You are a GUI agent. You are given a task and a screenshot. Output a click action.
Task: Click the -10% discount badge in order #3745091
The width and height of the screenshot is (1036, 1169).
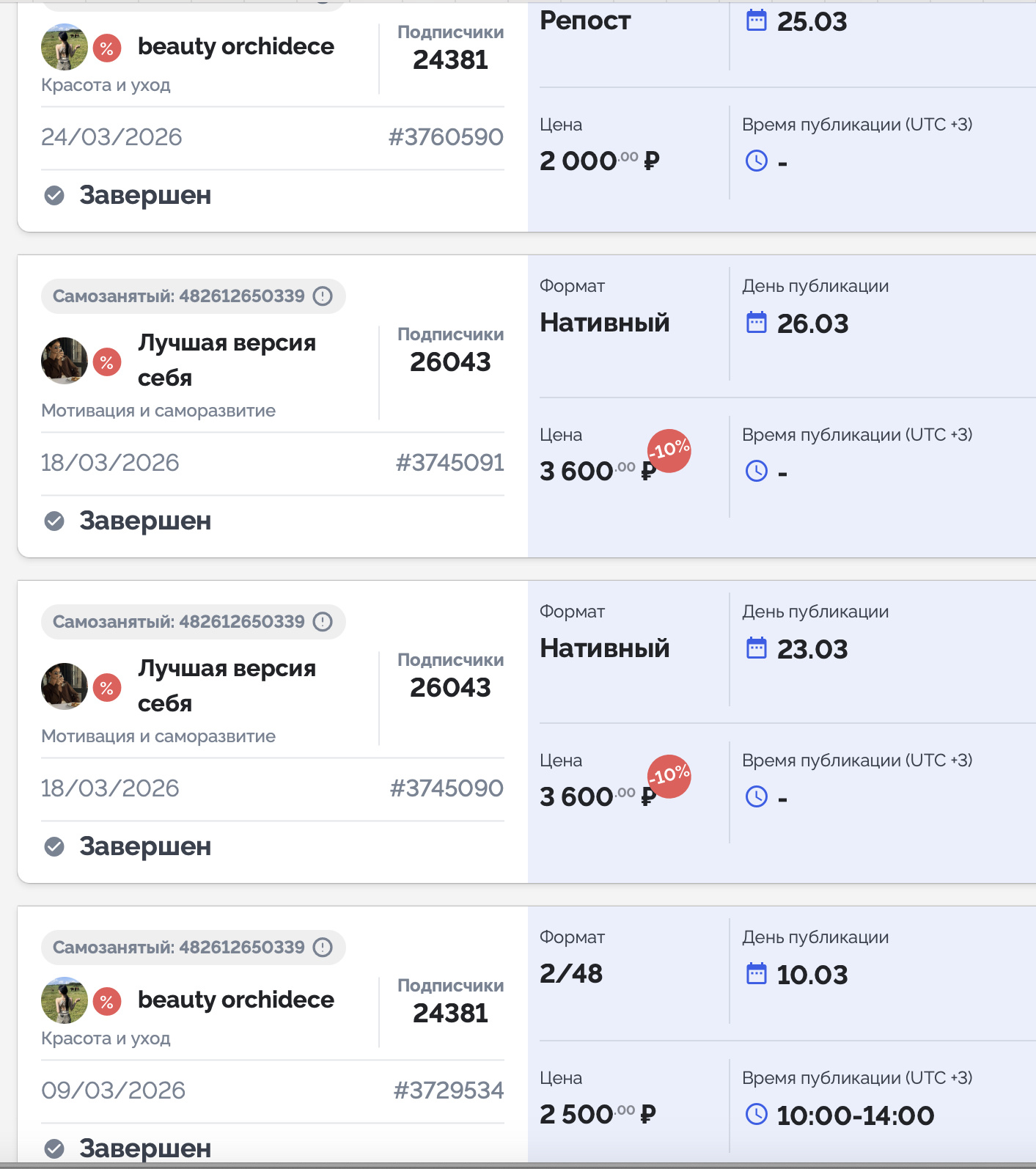click(x=669, y=450)
